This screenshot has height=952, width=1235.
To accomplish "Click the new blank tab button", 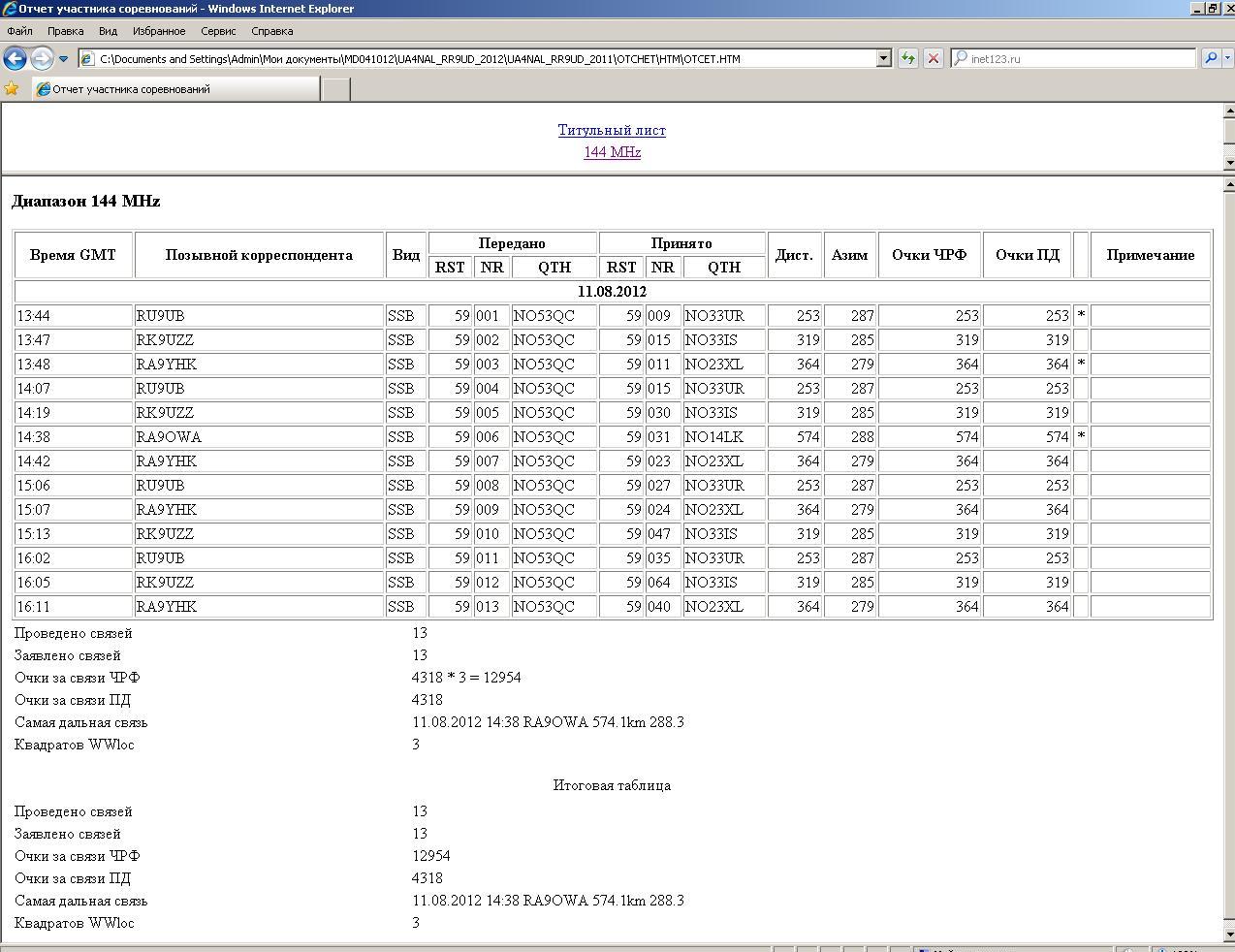I will tap(335, 89).
